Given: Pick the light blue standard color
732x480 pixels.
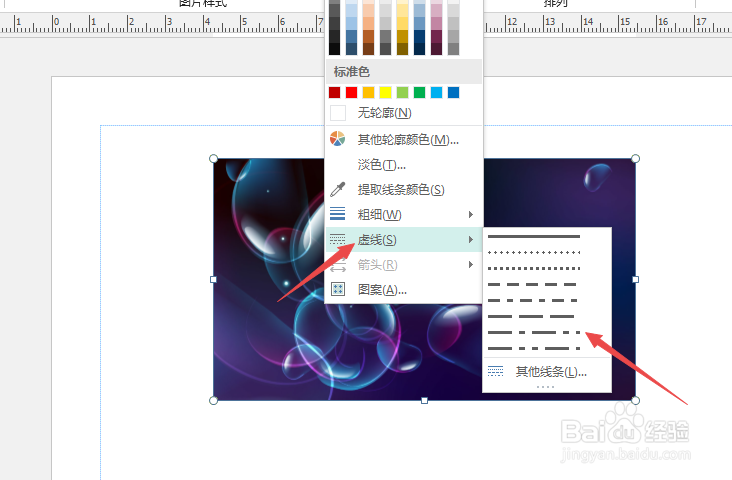Looking at the screenshot, I should coord(436,92).
